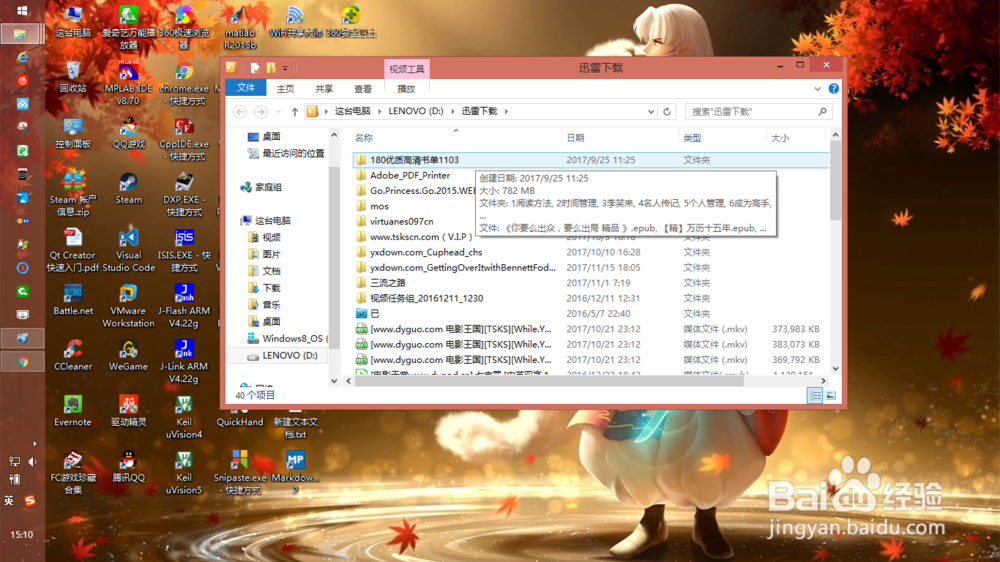Expand path arrow after 迅雷下载

506,112
